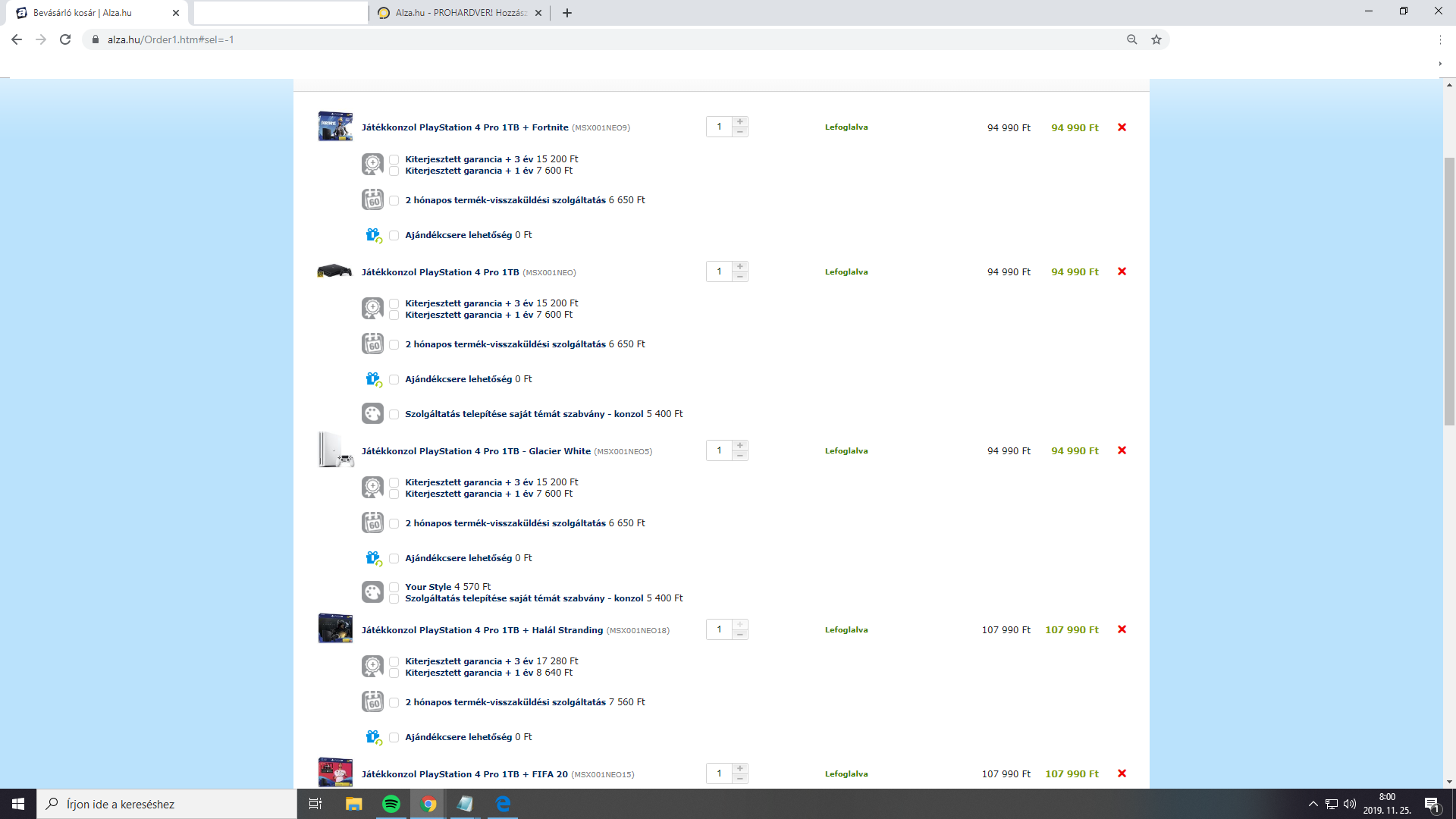The image size is (1456, 819).
Task: Click the FIFA 20 bundle thumbnail
Action: (x=335, y=772)
